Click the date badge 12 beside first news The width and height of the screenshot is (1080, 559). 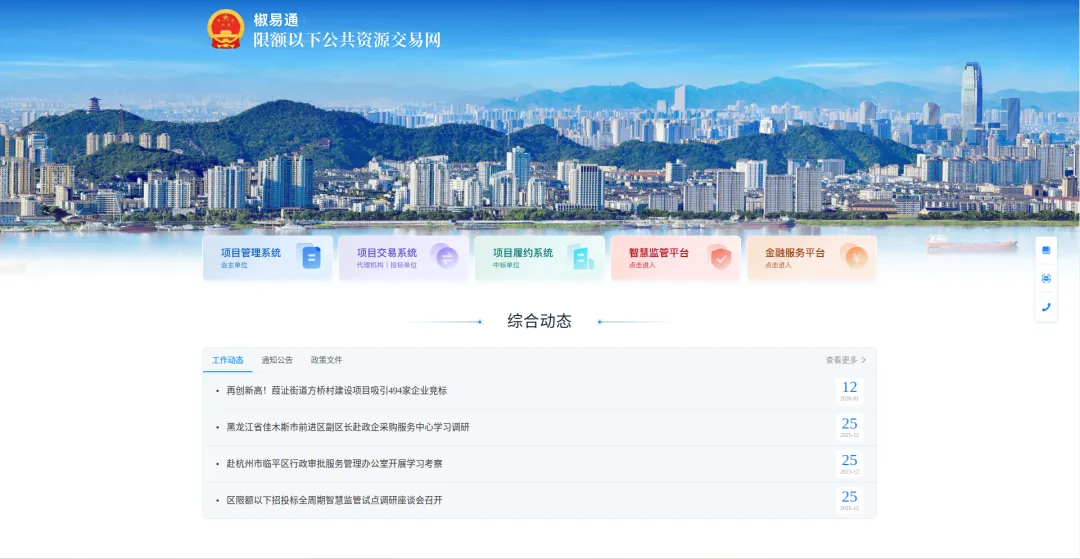click(849, 390)
